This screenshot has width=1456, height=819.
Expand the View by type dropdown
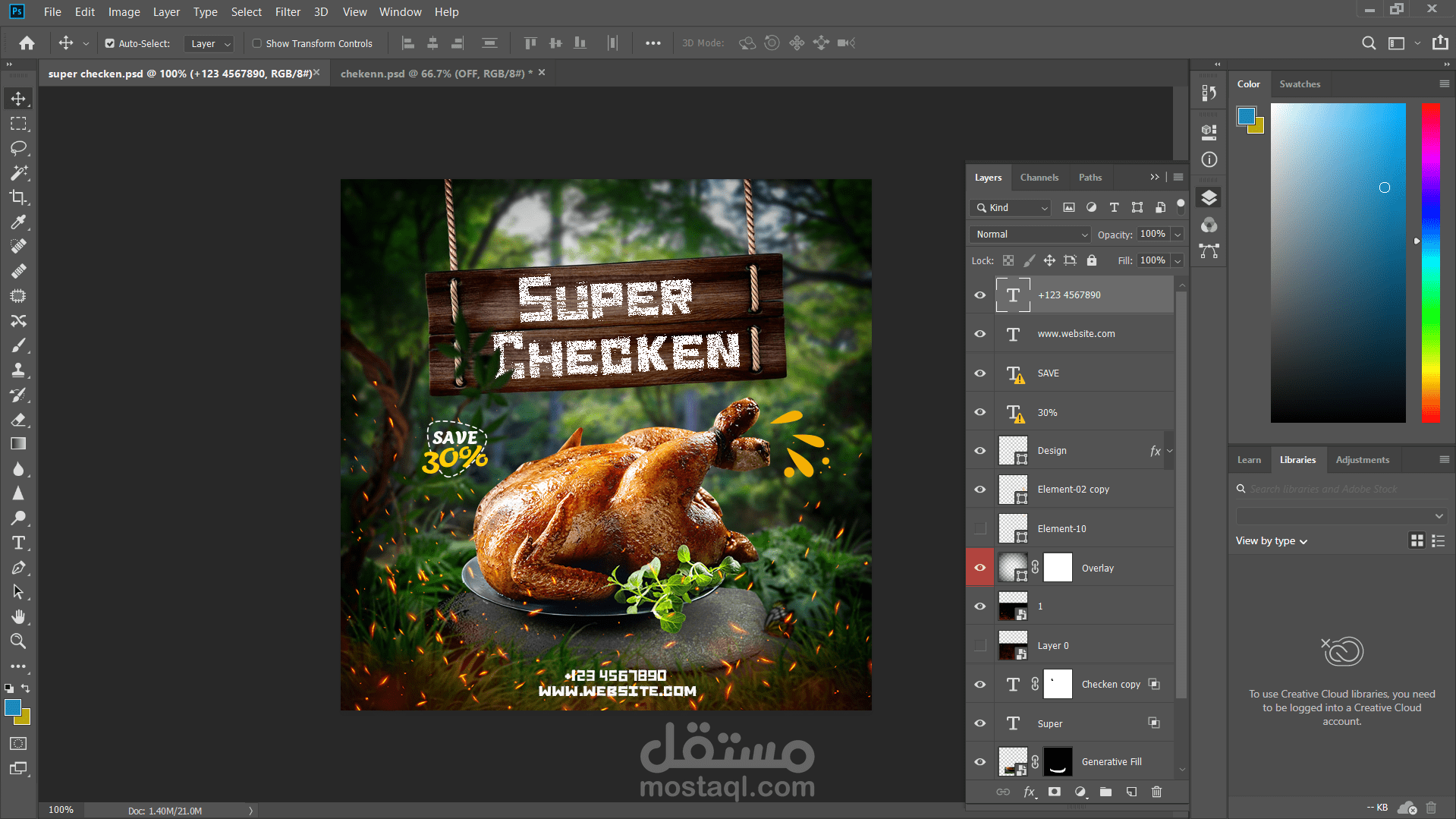coord(1272,541)
